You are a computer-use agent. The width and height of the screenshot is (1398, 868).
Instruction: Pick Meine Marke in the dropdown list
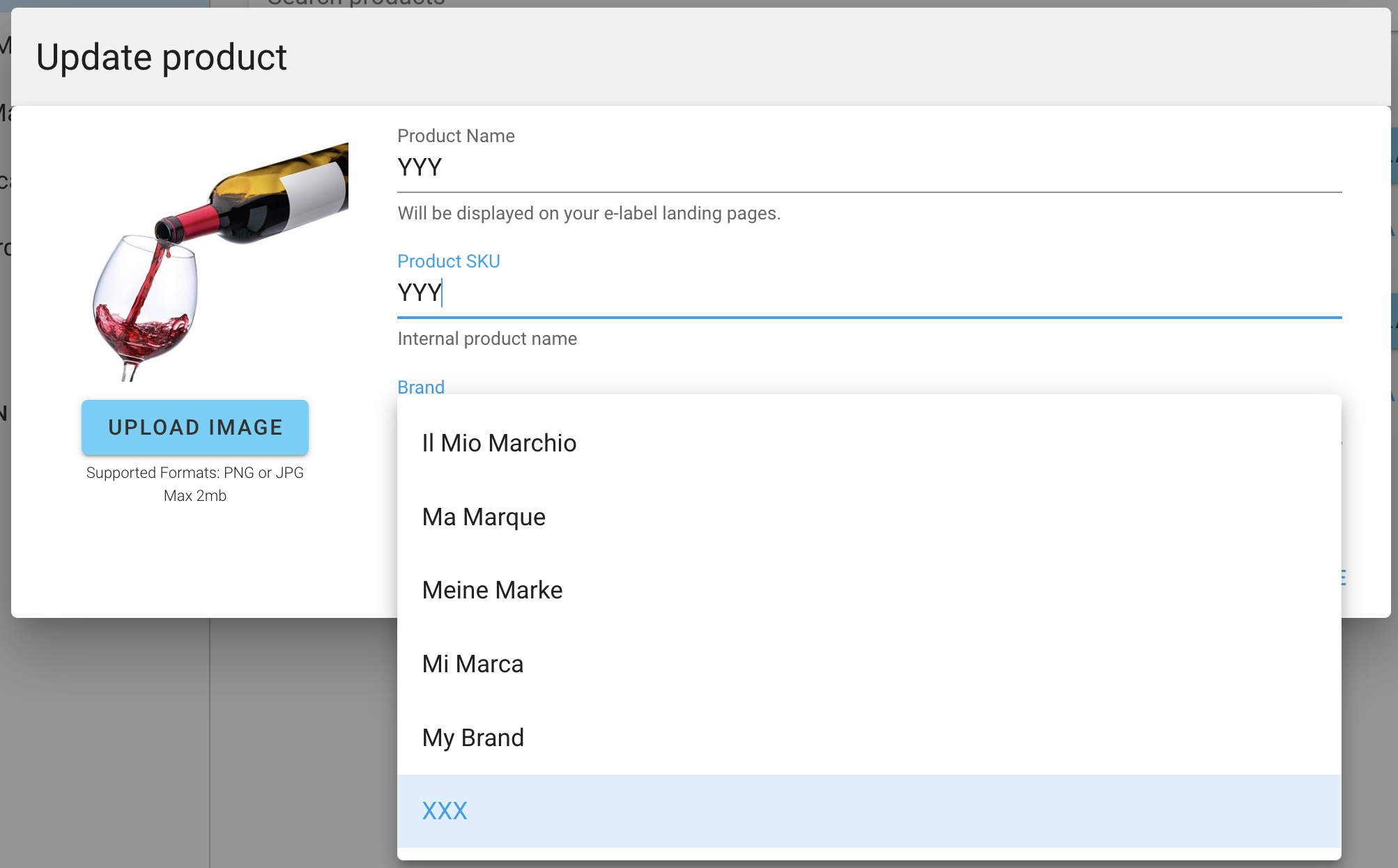[869, 590]
